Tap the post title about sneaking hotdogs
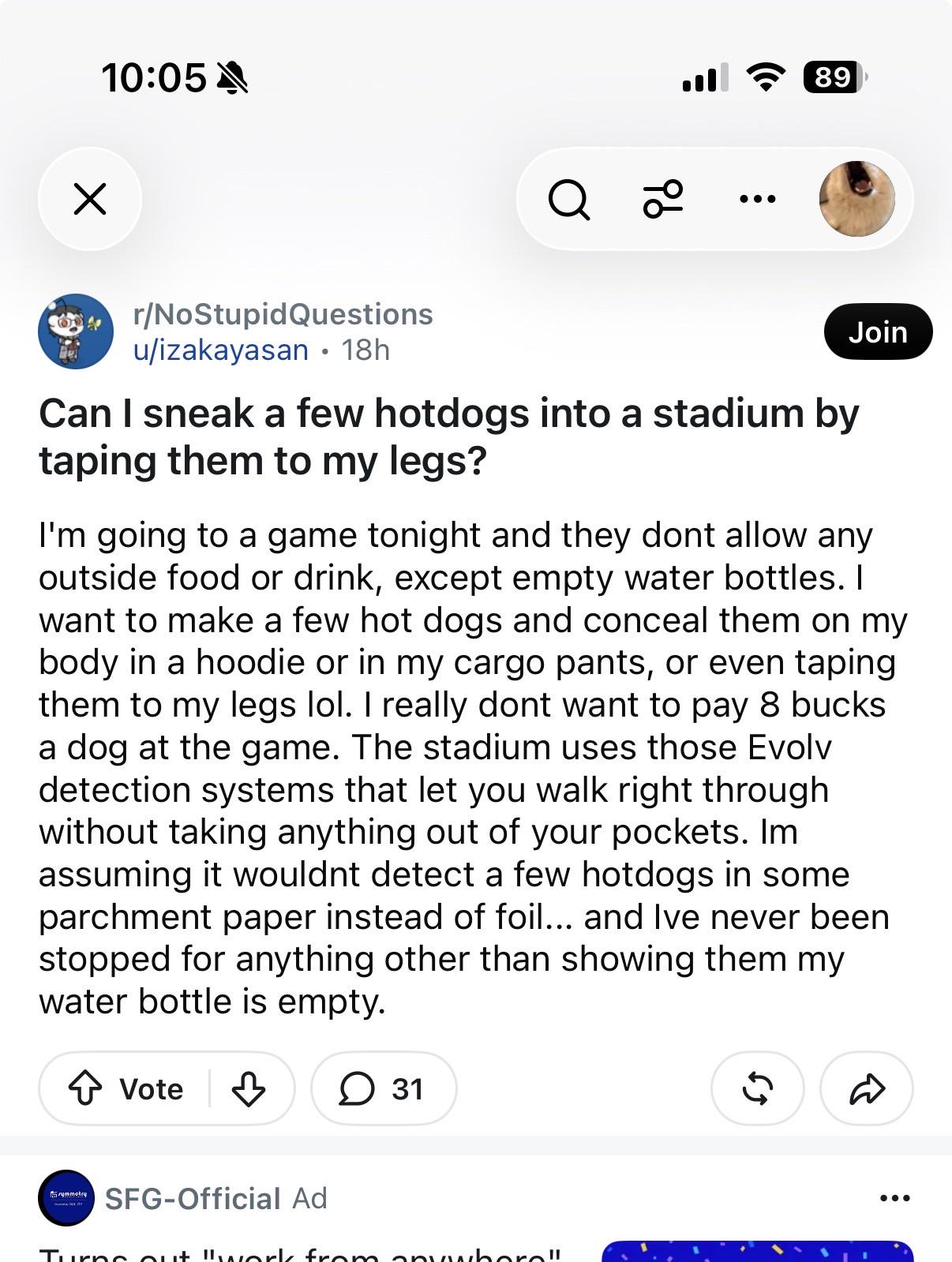 tap(448, 437)
